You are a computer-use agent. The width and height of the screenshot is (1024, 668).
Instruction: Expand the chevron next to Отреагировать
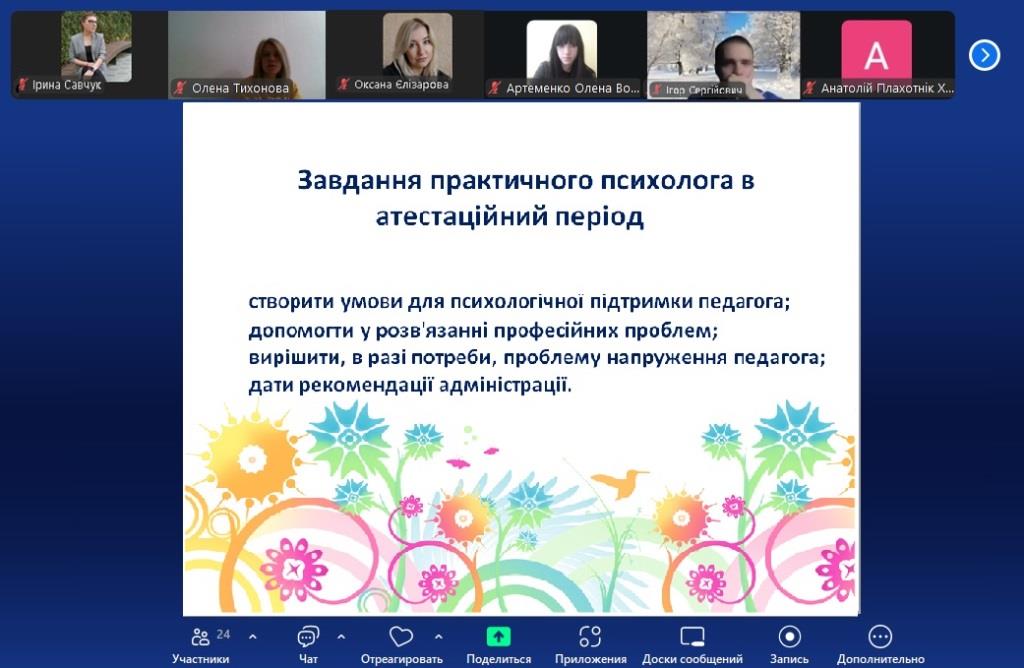[x=438, y=636]
